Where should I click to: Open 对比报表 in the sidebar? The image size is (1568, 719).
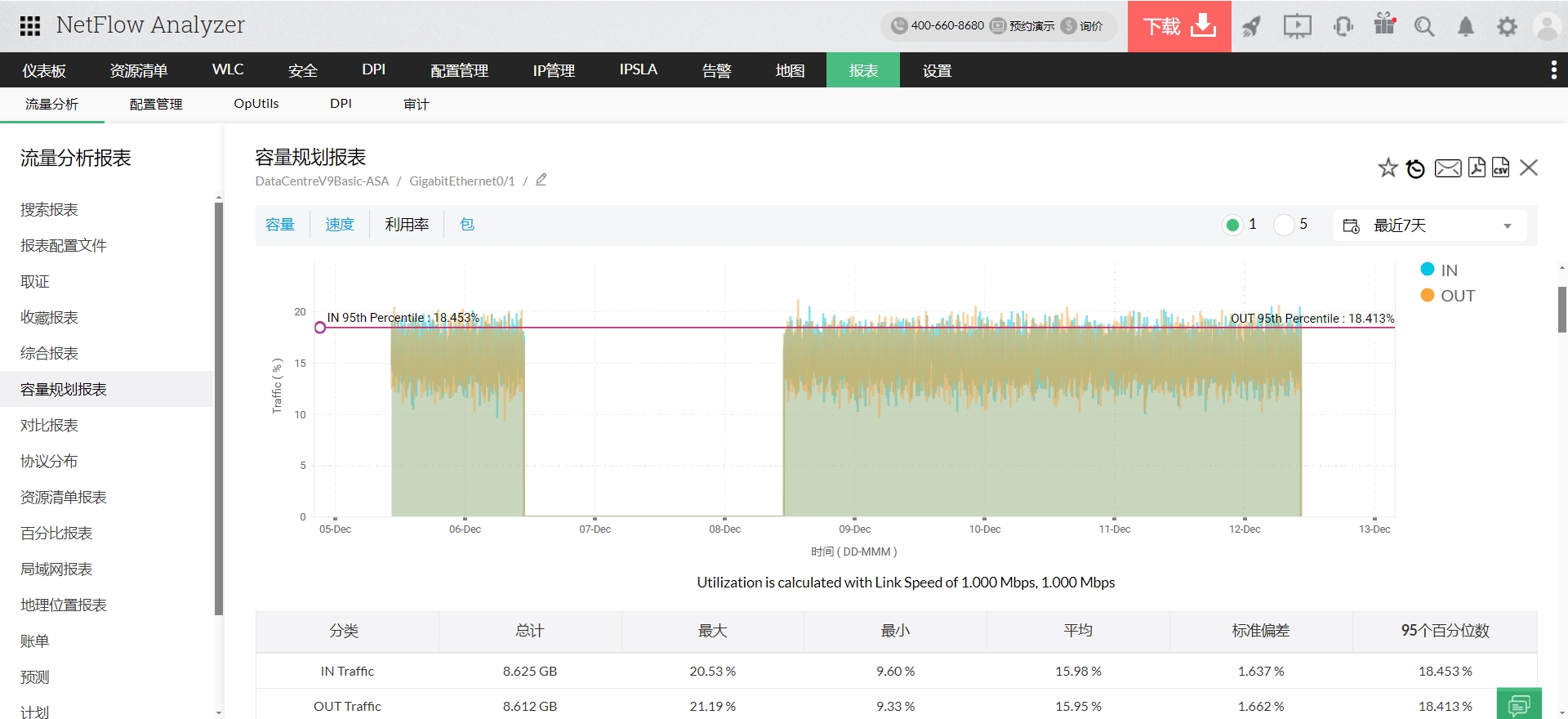tap(49, 425)
